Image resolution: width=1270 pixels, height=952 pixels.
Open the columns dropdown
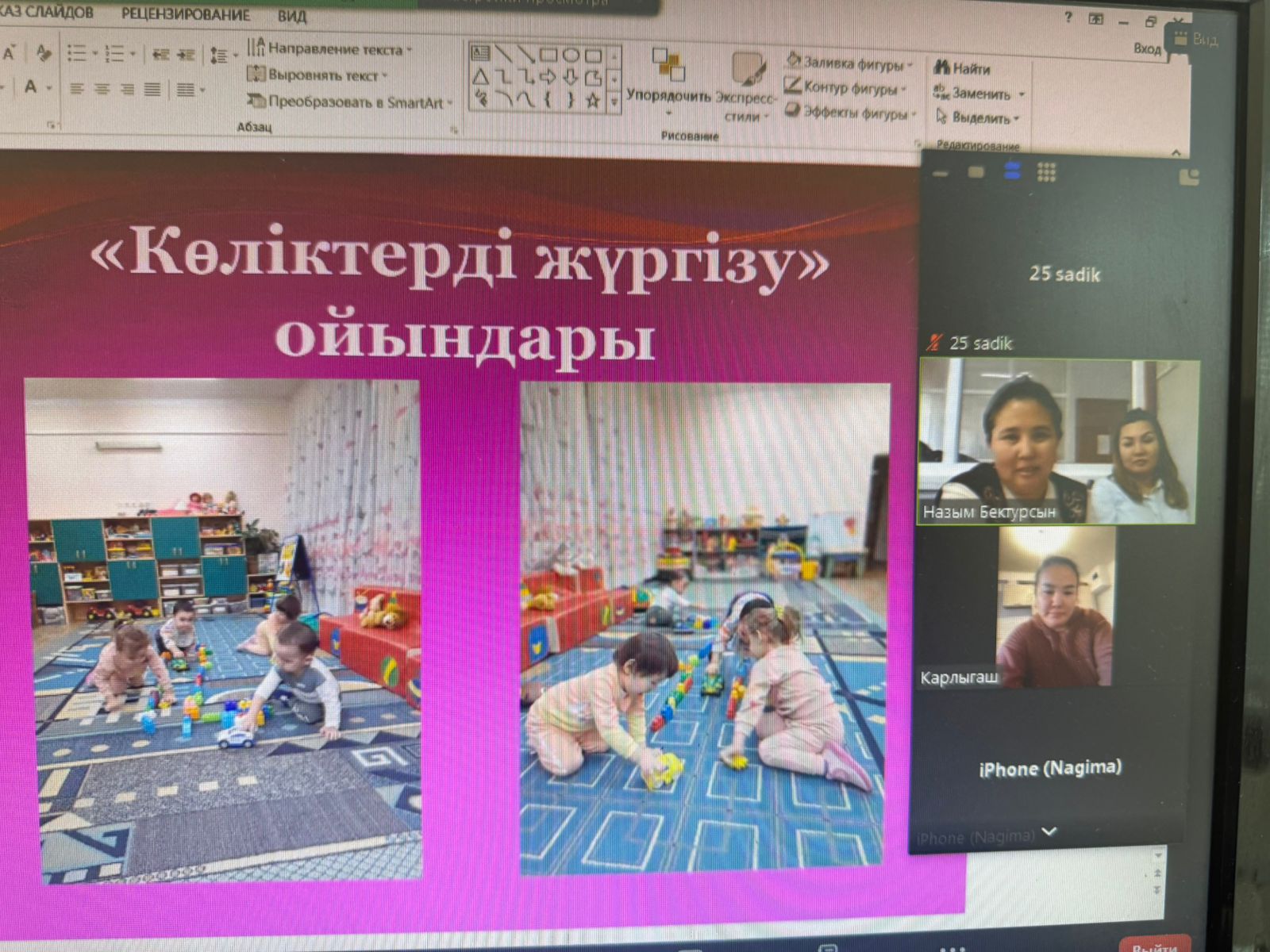189,90
